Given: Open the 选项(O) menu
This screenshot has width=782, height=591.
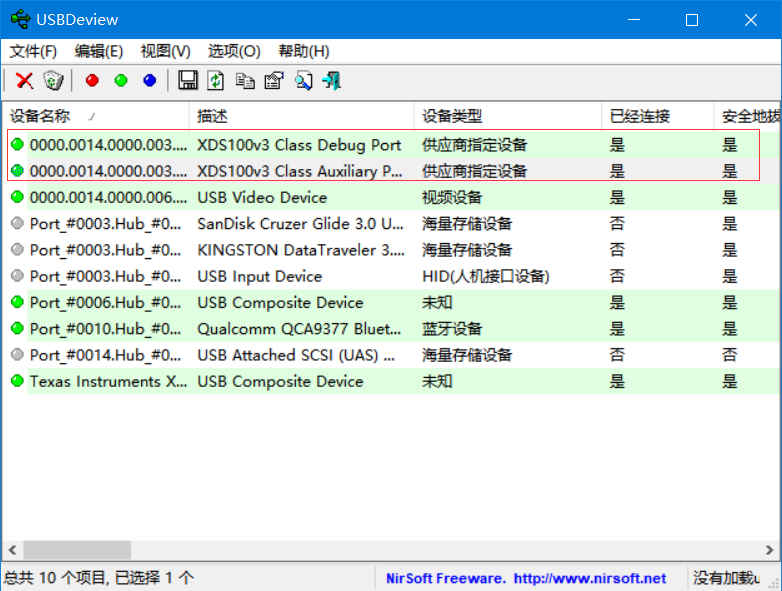Looking at the screenshot, I should [x=234, y=51].
